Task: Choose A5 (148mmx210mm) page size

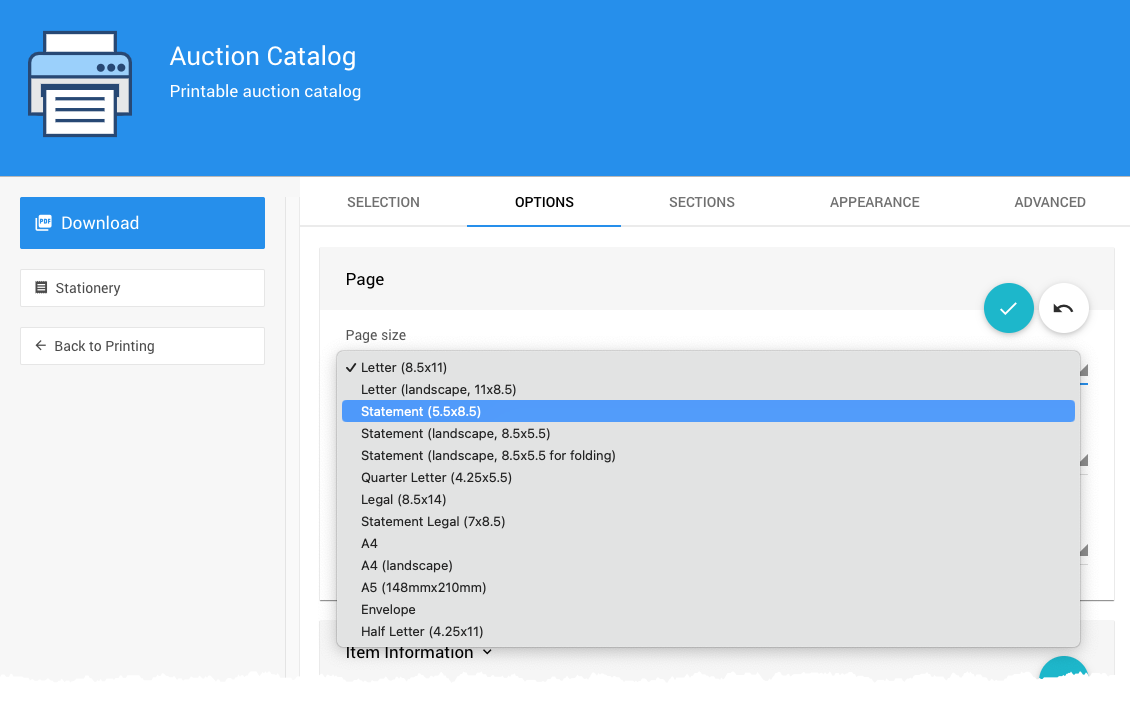Action: click(x=423, y=587)
